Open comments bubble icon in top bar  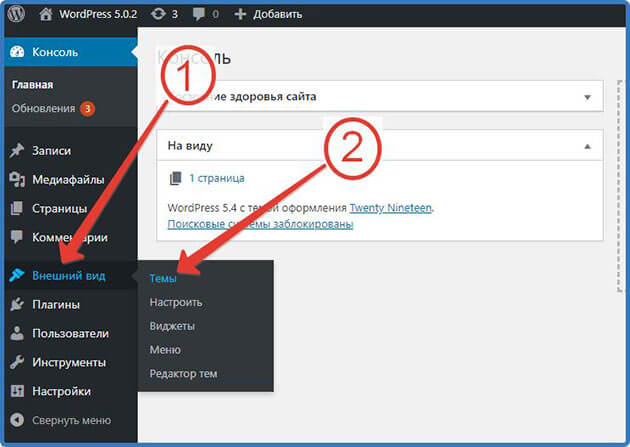click(198, 14)
